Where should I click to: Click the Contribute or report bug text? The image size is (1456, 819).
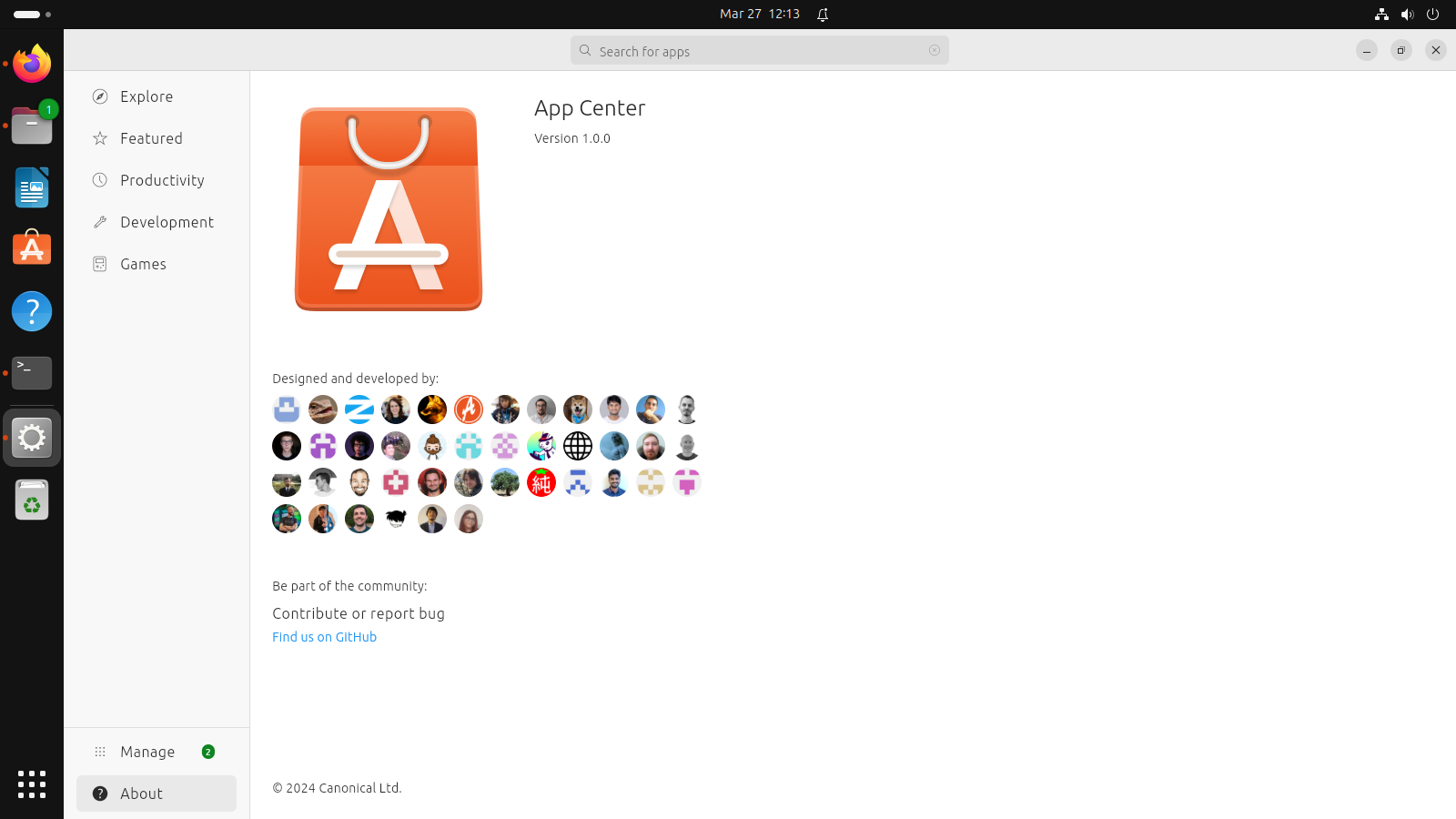359,613
